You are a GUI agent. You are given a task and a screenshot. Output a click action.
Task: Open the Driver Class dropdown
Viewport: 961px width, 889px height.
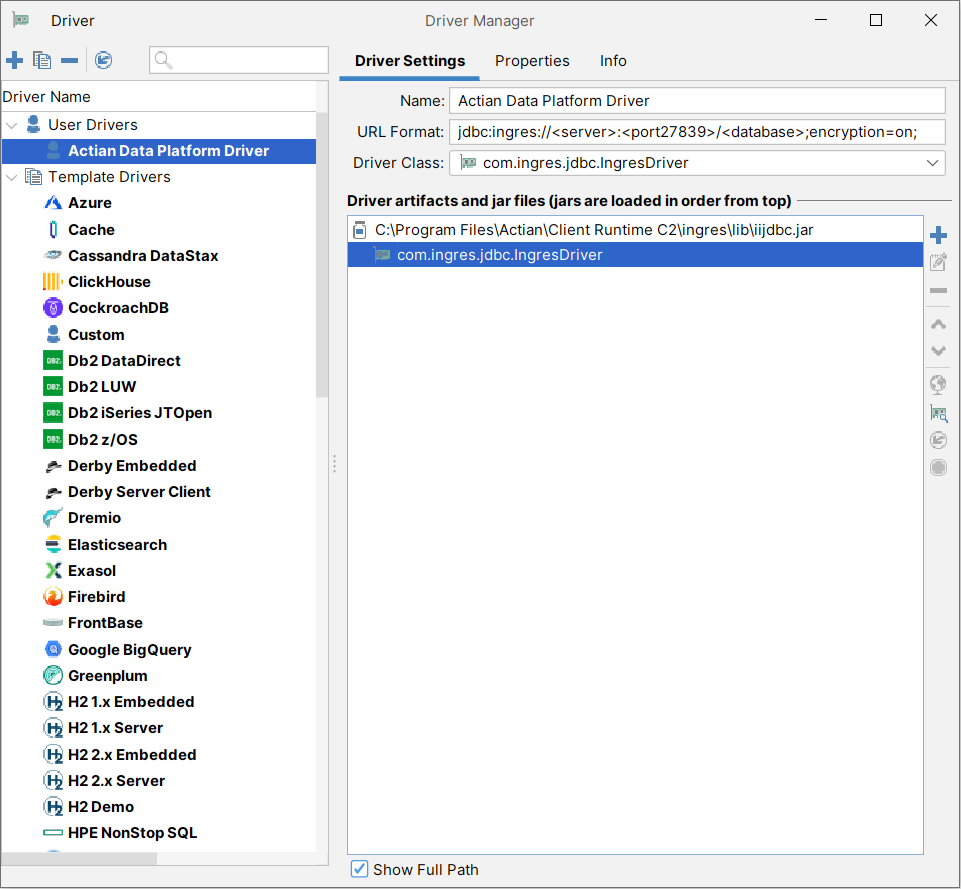(x=932, y=163)
